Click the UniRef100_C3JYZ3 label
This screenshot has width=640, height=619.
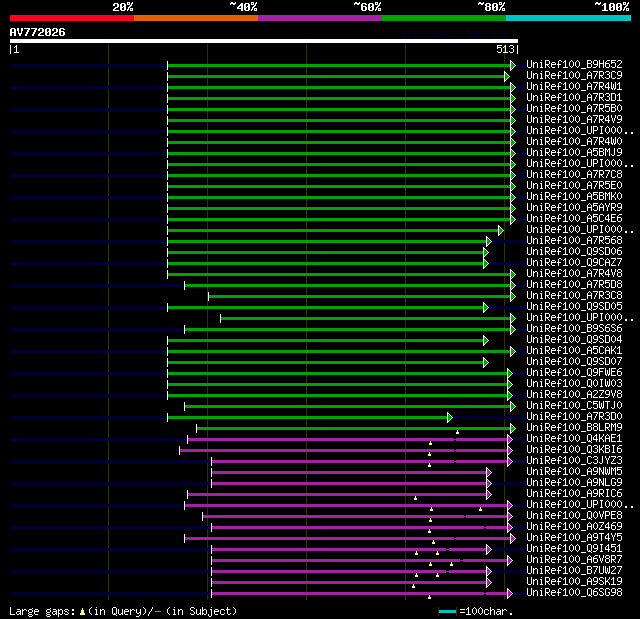(574, 461)
